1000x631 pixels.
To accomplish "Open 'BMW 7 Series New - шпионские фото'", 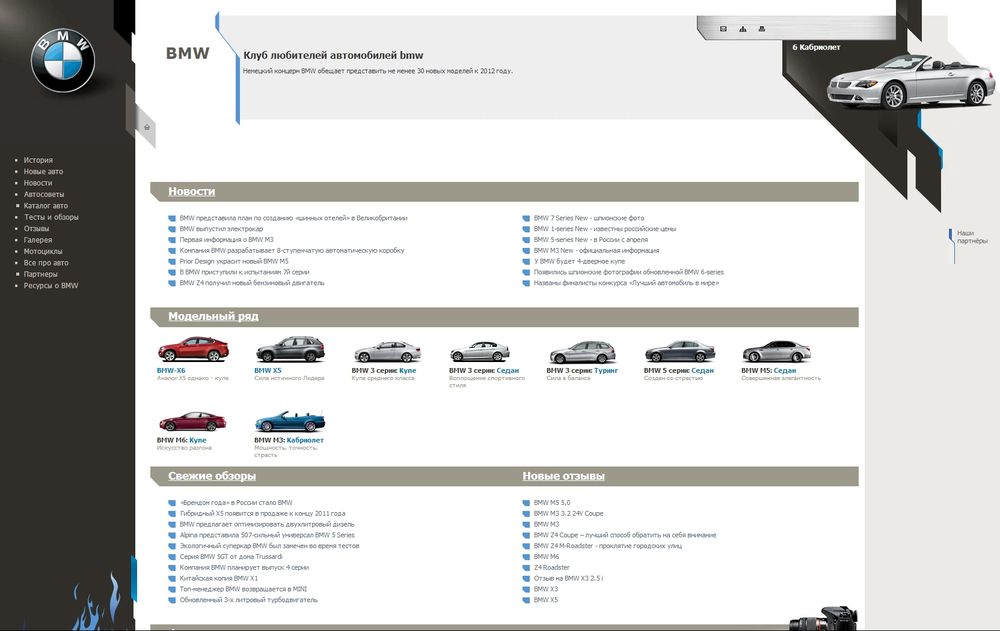I will pyautogui.click(x=589, y=218).
